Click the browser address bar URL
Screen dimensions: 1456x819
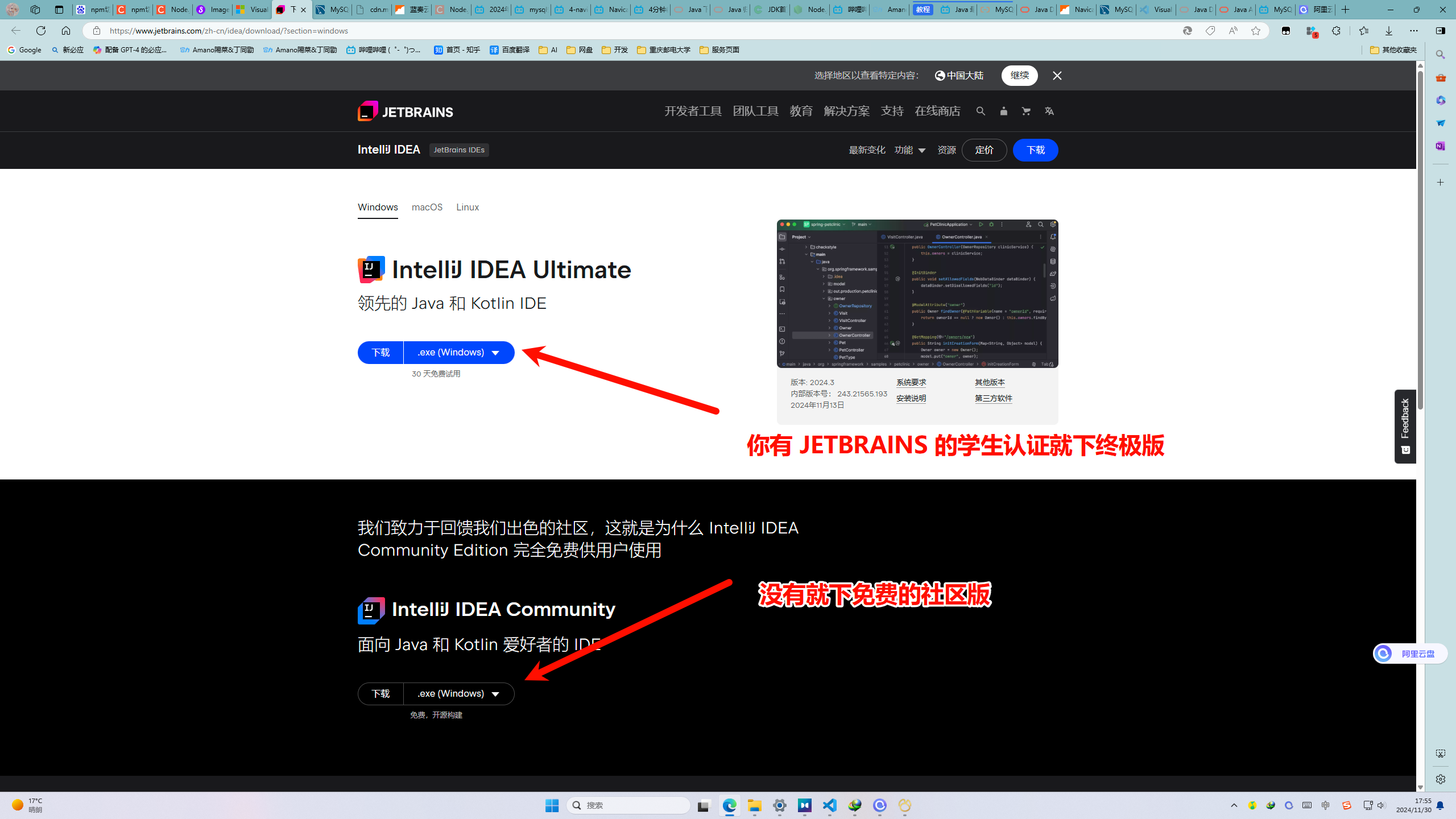point(229,31)
